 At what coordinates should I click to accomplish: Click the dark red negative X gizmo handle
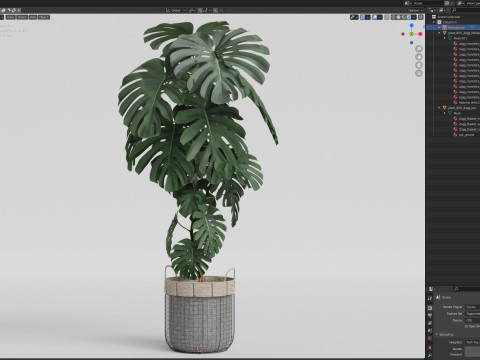403,34
